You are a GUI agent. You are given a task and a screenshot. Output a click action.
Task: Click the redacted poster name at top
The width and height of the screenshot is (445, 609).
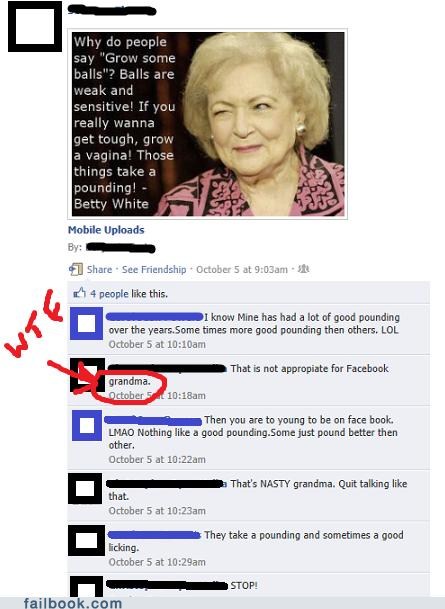click(112, 10)
